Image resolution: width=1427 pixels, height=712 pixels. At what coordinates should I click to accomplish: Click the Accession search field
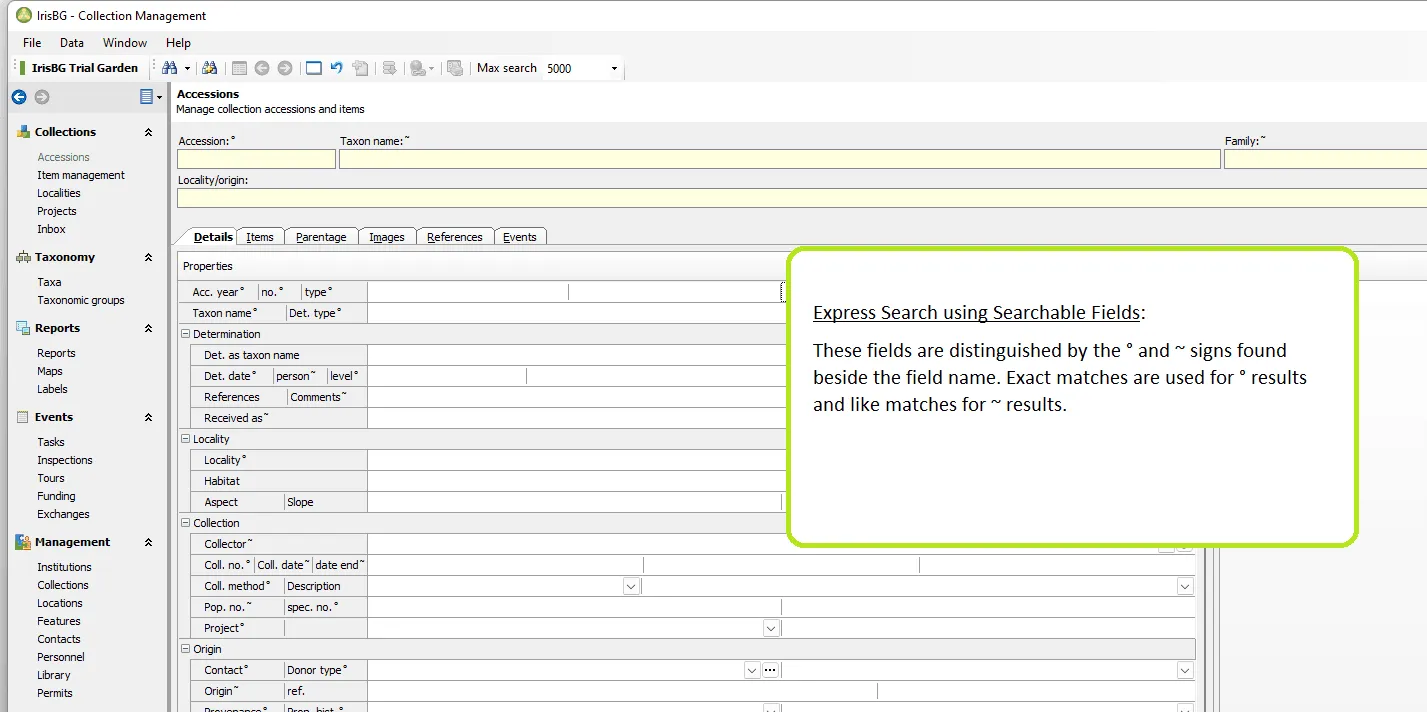[257, 159]
